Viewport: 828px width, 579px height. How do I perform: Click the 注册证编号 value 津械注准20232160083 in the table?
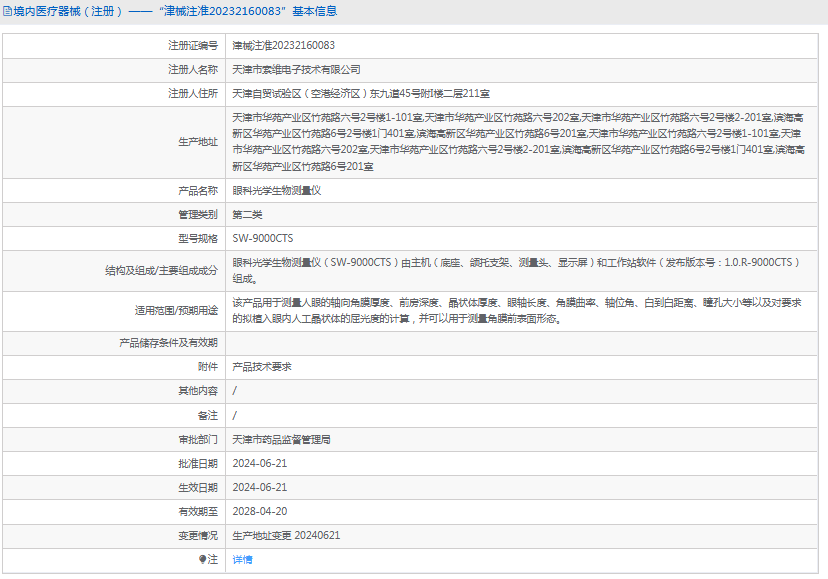point(284,45)
